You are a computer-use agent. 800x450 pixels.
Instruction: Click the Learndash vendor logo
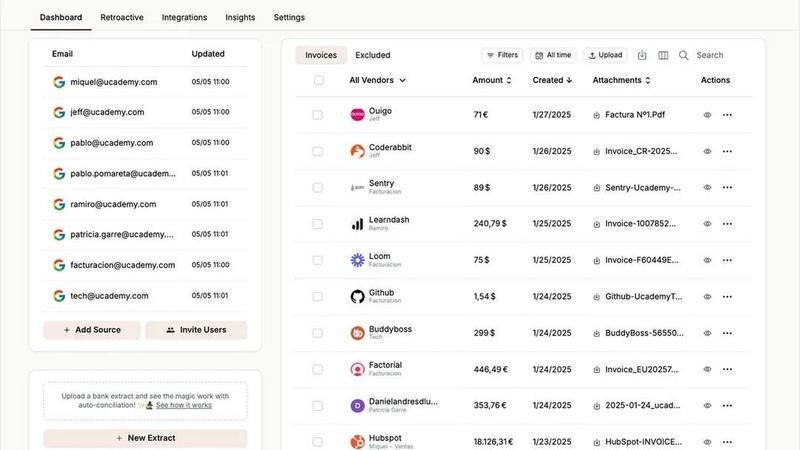357,223
